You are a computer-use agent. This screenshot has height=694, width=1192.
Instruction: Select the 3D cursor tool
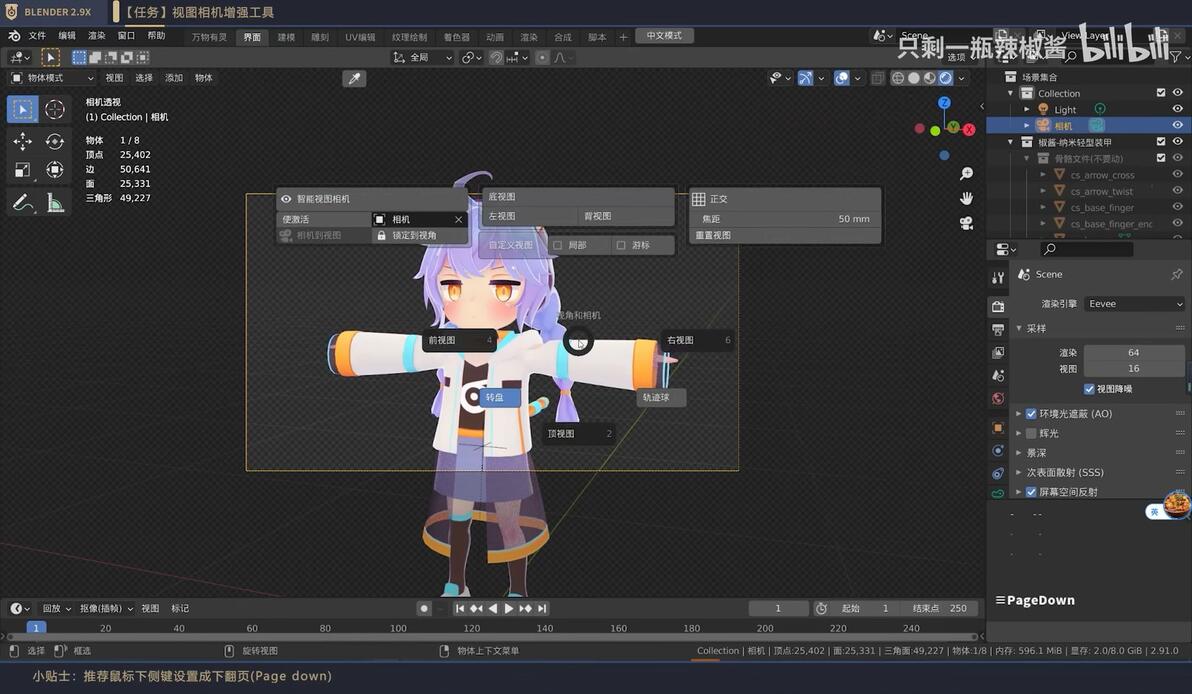point(55,109)
